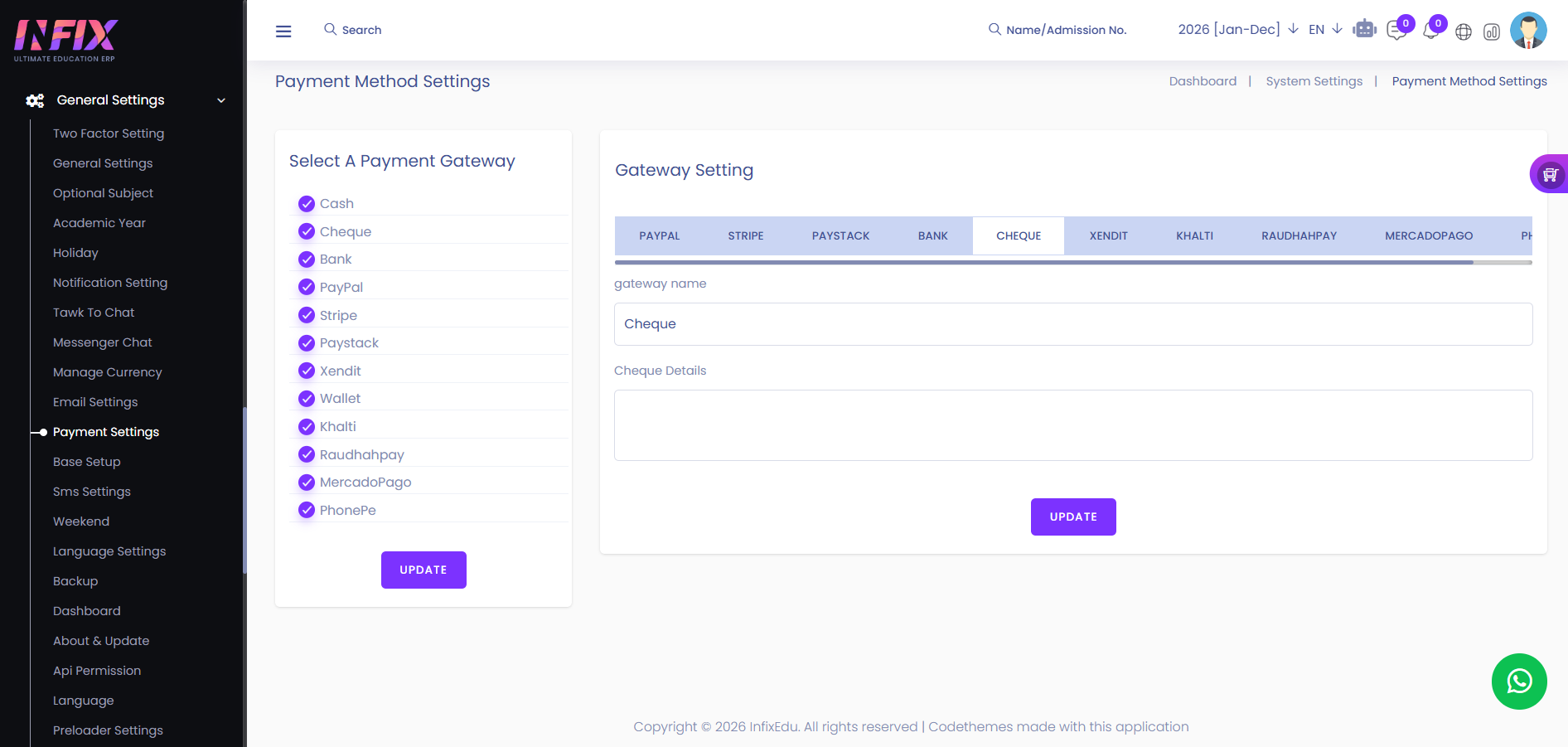Screen dimensions: 1568x747
Task: Open System Settings breadcrumb link
Action: pyautogui.click(x=1314, y=81)
